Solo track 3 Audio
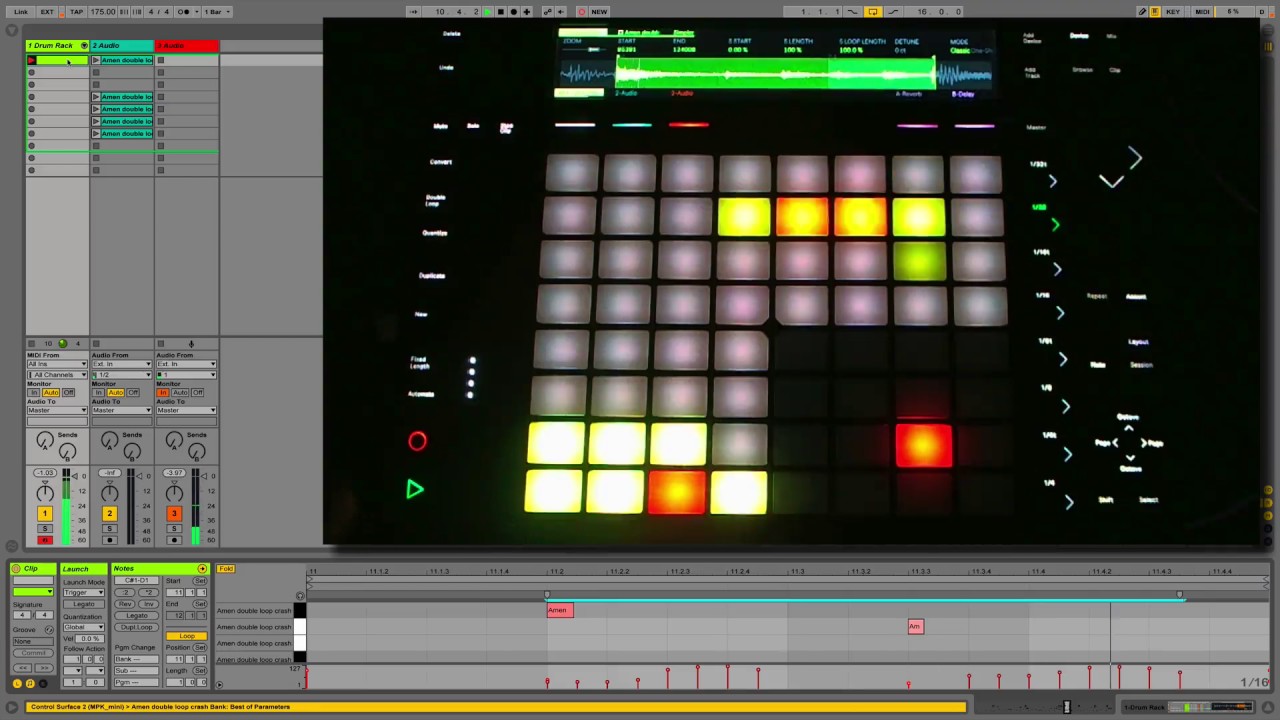The width and height of the screenshot is (1280, 720). click(x=174, y=528)
